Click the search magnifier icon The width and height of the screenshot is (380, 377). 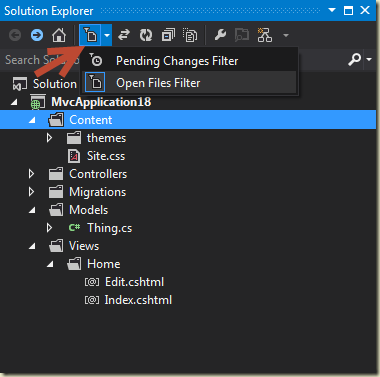[354, 59]
